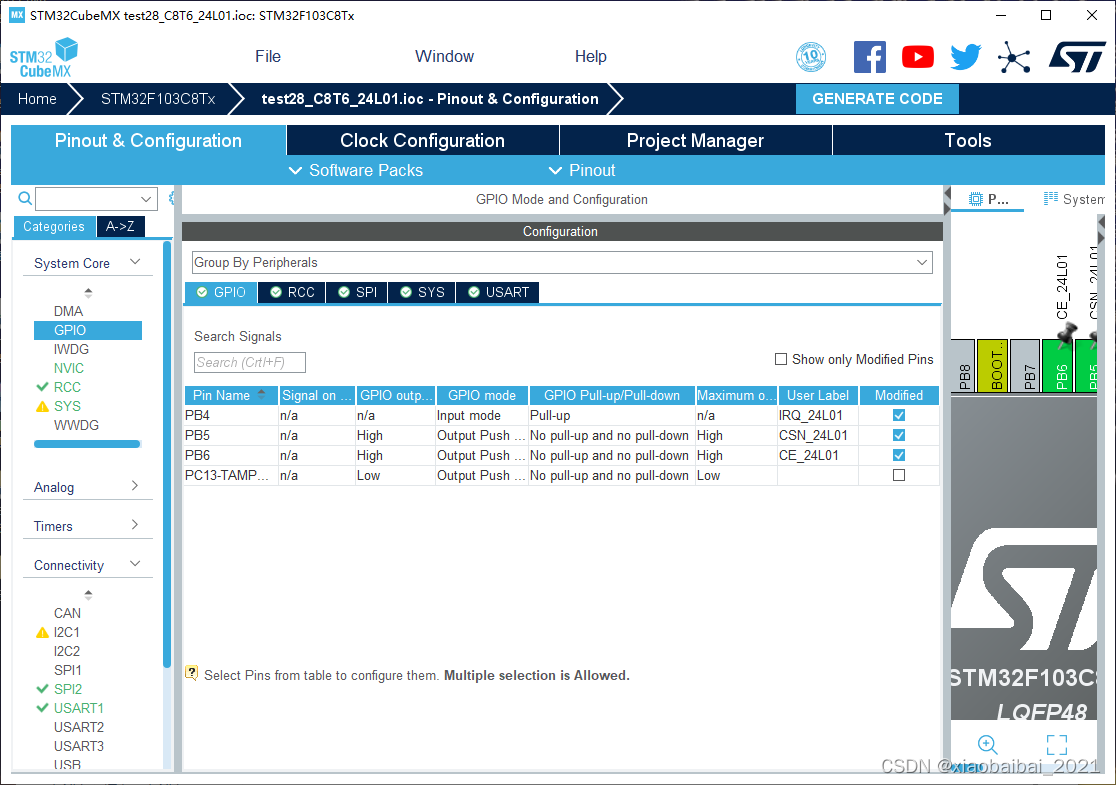
Task: Select DMA in System Core list
Action: [x=68, y=311]
